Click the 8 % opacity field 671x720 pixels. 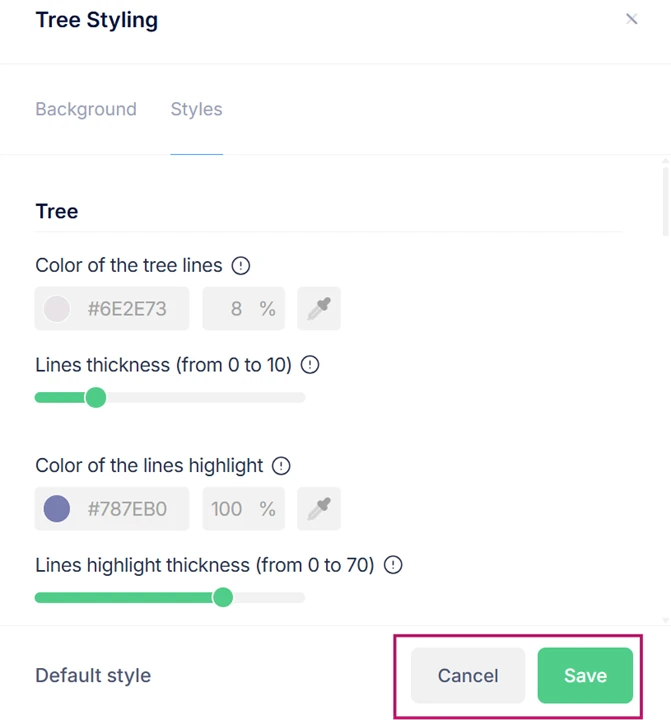[x=243, y=309]
